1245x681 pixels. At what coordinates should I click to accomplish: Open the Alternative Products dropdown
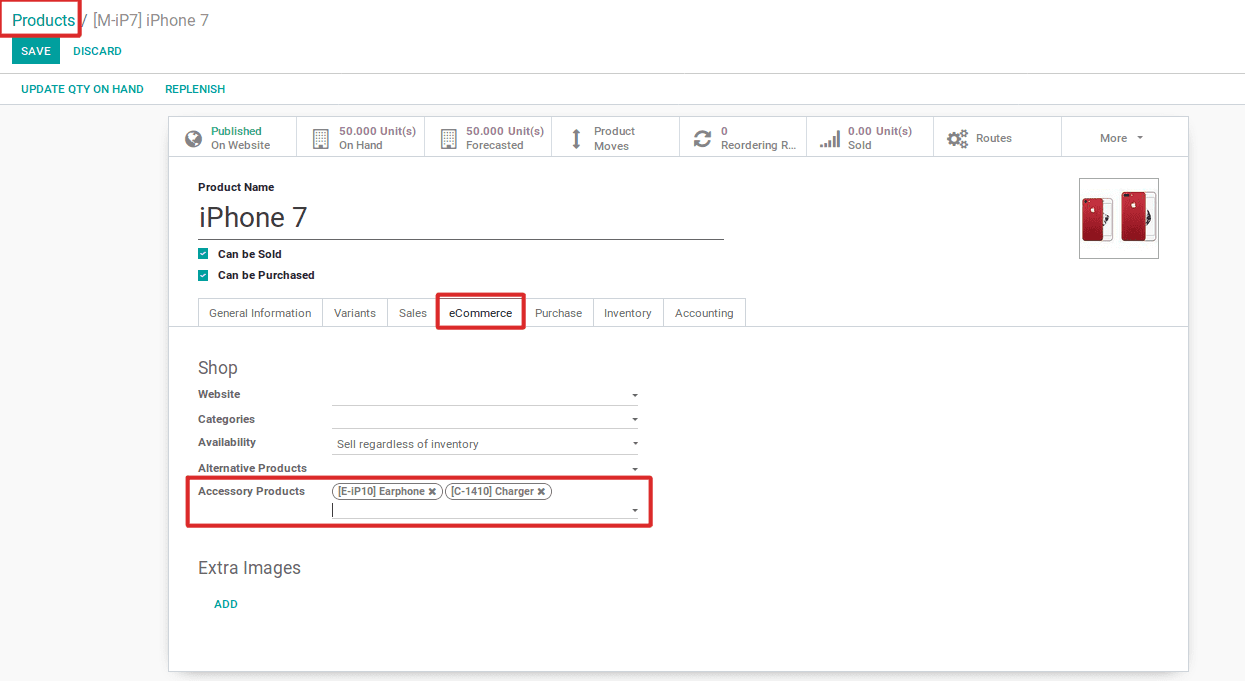[635, 469]
